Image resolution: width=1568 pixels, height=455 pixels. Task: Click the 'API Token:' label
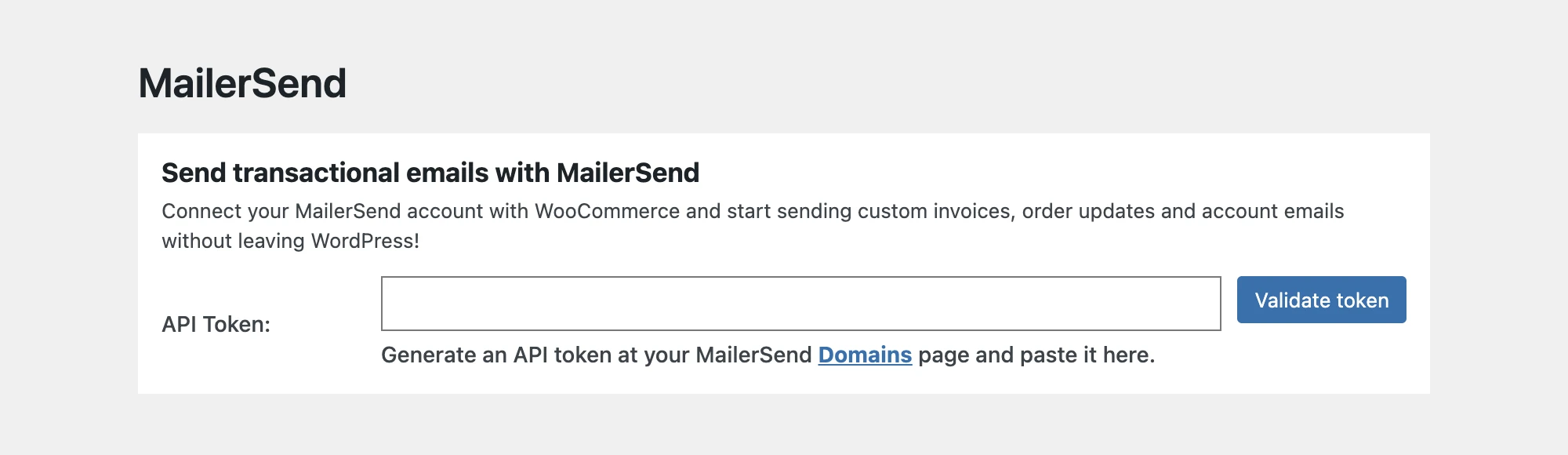point(216,324)
